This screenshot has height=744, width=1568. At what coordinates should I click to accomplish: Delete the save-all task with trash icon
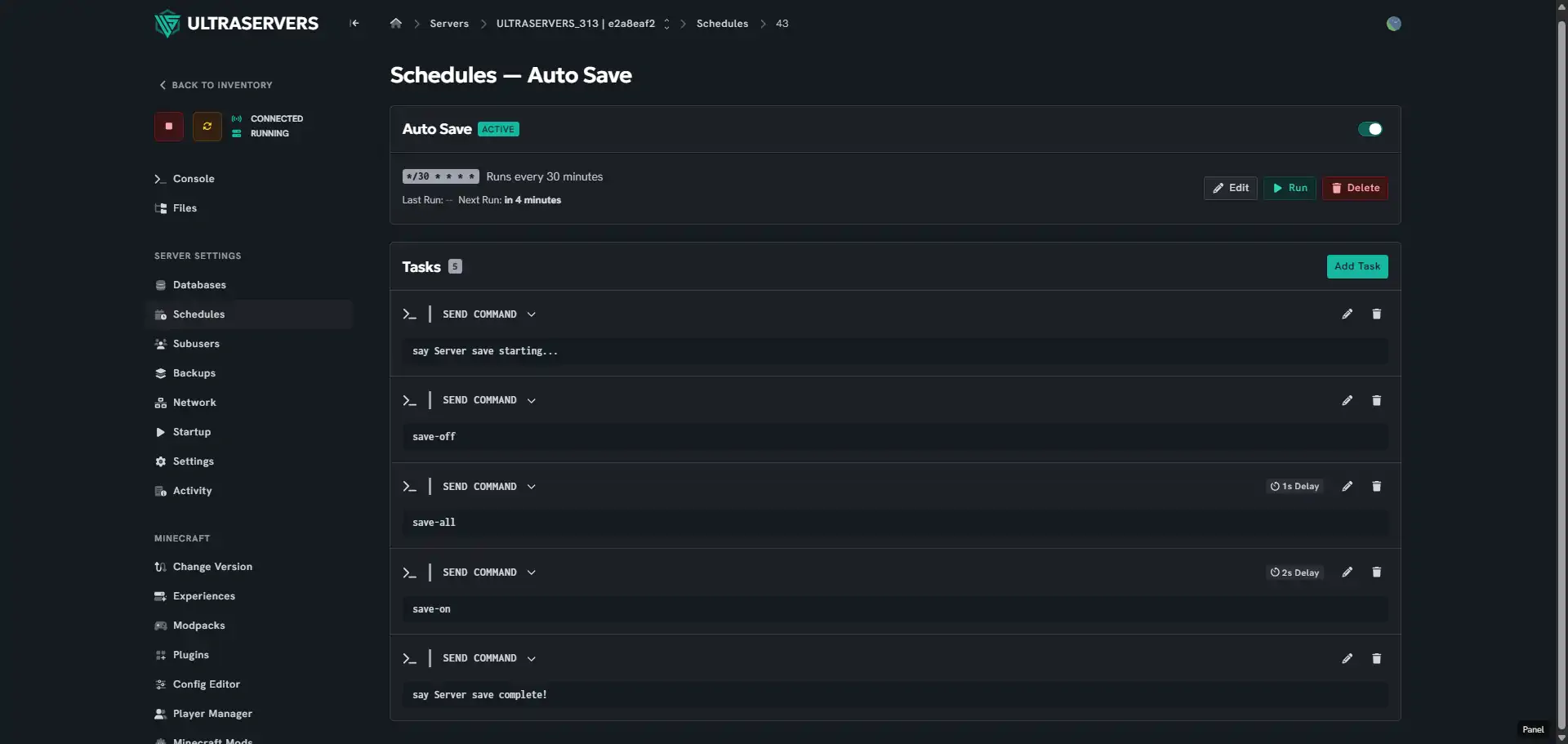[x=1377, y=487]
